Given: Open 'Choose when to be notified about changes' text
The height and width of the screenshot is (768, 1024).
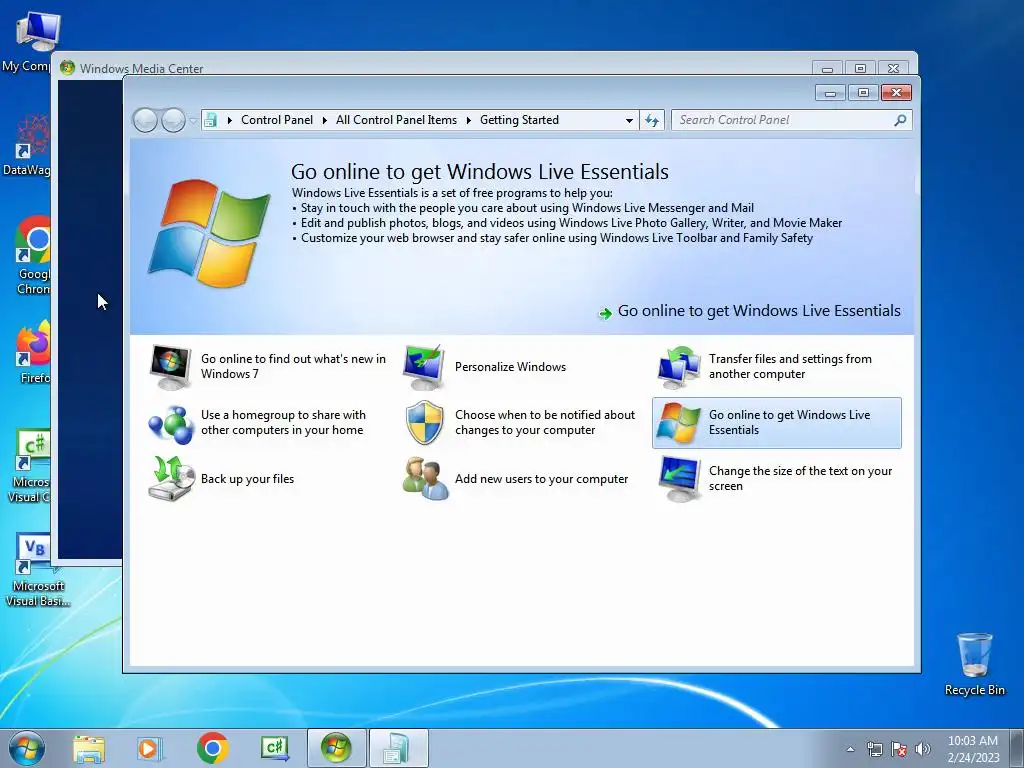Looking at the screenshot, I should (x=545, y=423).
